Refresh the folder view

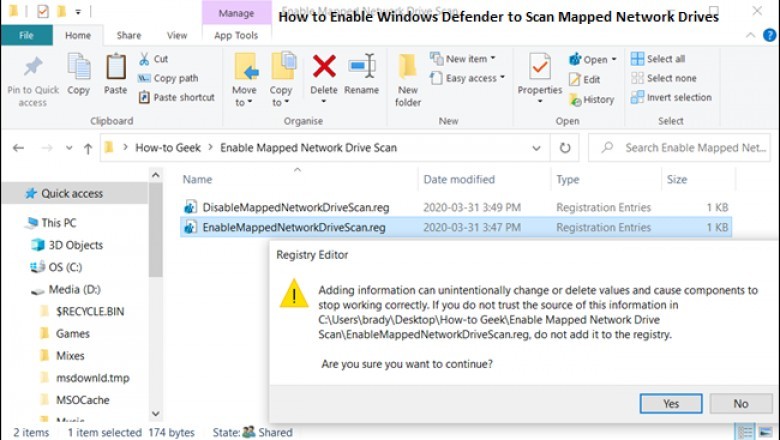pyautogui.click(x=565, y=148)
